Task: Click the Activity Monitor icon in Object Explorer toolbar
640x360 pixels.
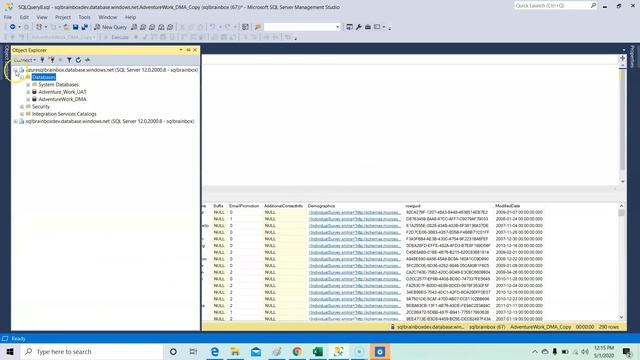Action: 87,60
